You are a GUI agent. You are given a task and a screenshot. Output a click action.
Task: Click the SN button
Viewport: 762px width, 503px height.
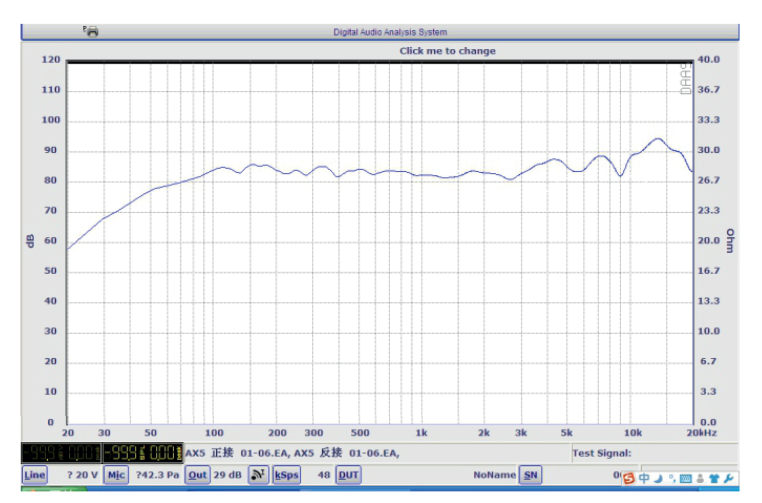[x=530, y=475]
